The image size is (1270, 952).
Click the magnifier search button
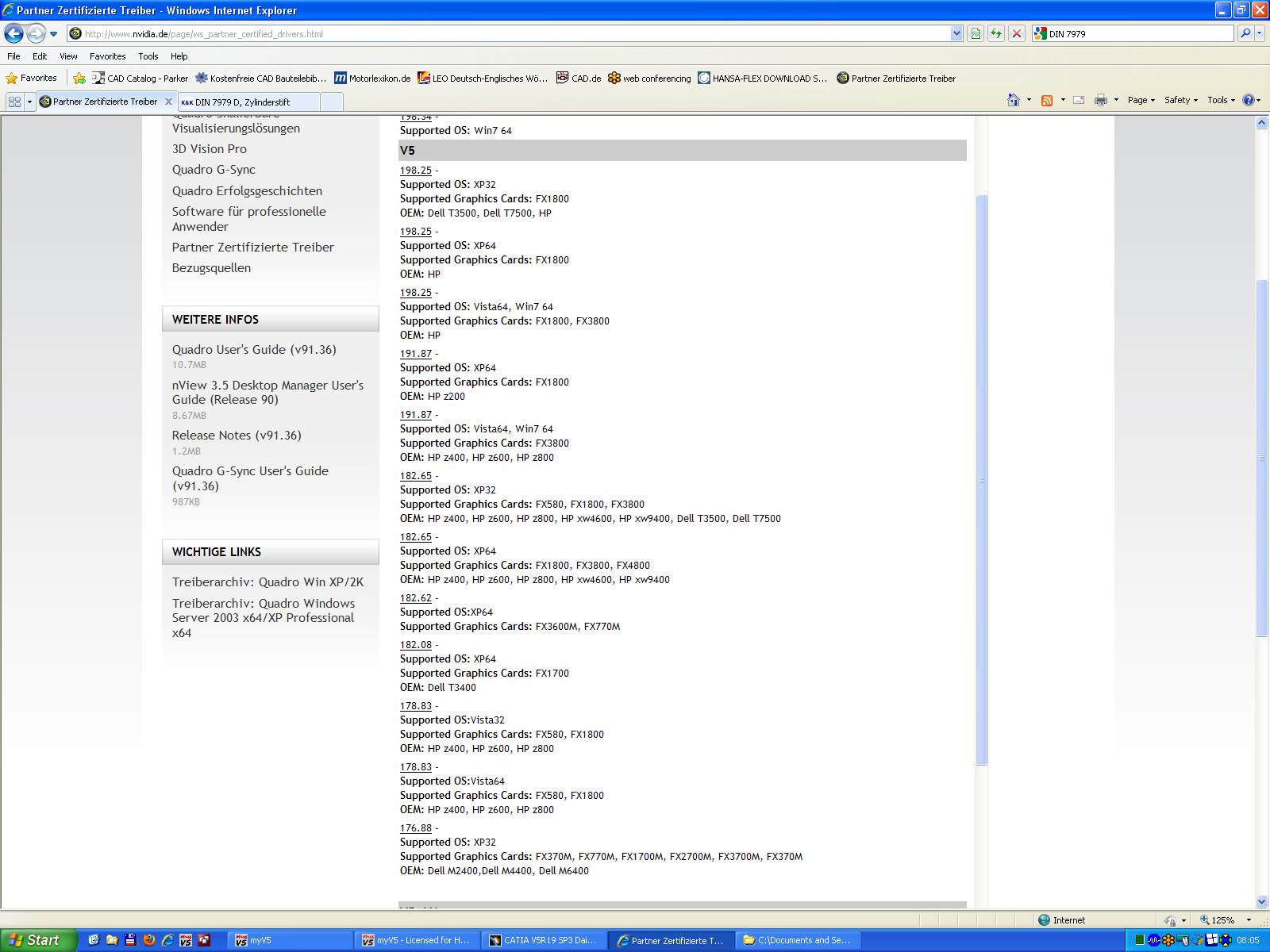1245,33
